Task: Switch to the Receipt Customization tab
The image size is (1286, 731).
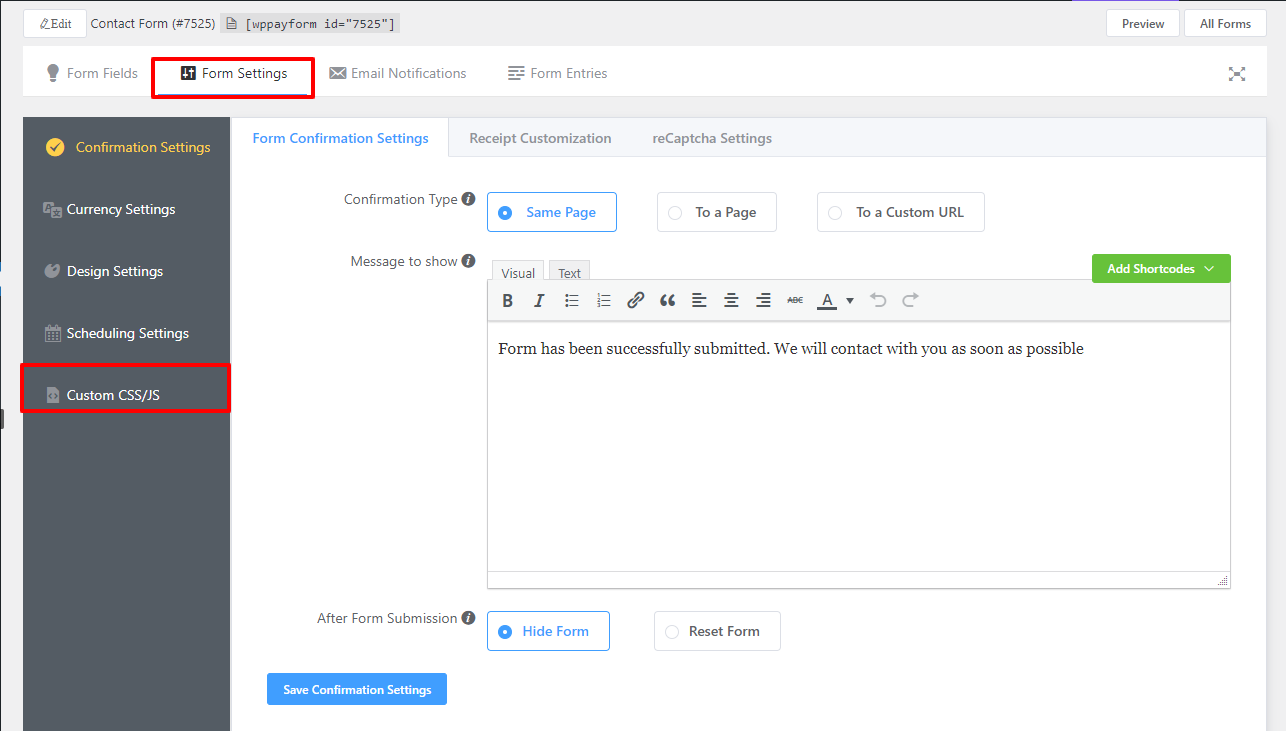Action: pyautogui.click(x=540, y=138)
